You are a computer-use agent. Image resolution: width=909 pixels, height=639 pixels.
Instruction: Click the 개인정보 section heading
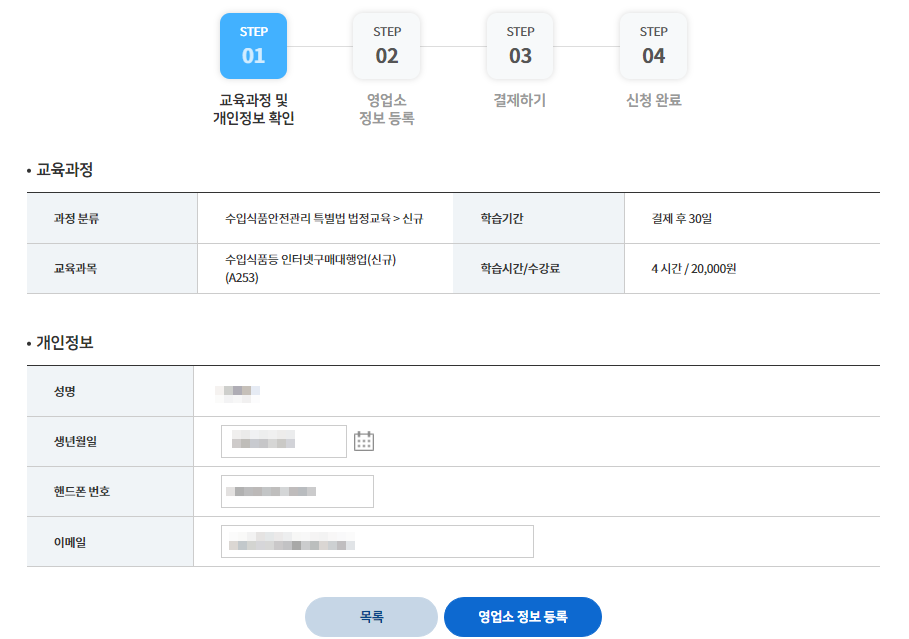(x=64, y=343)
